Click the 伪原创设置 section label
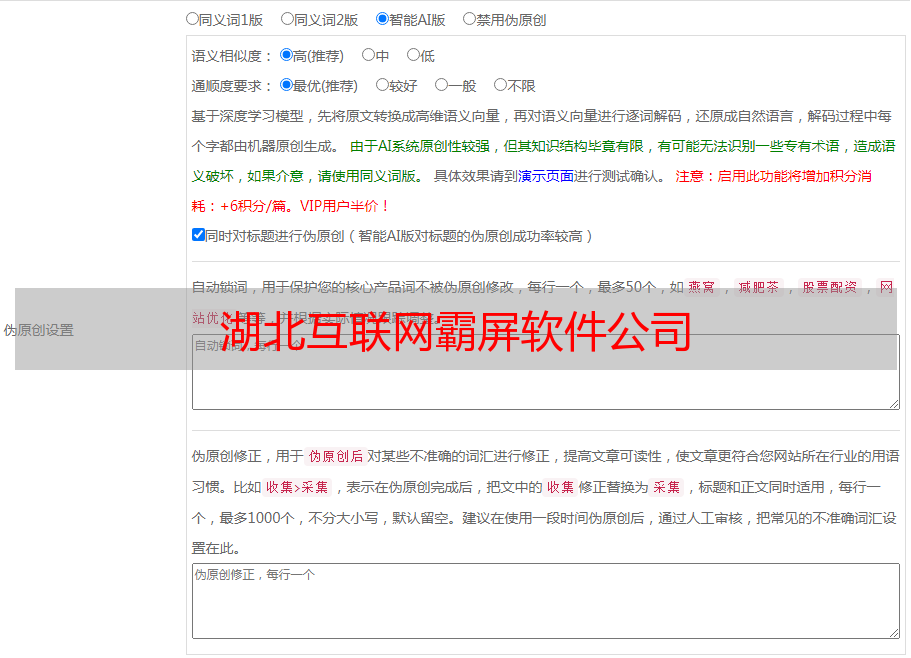 [39, 330]
